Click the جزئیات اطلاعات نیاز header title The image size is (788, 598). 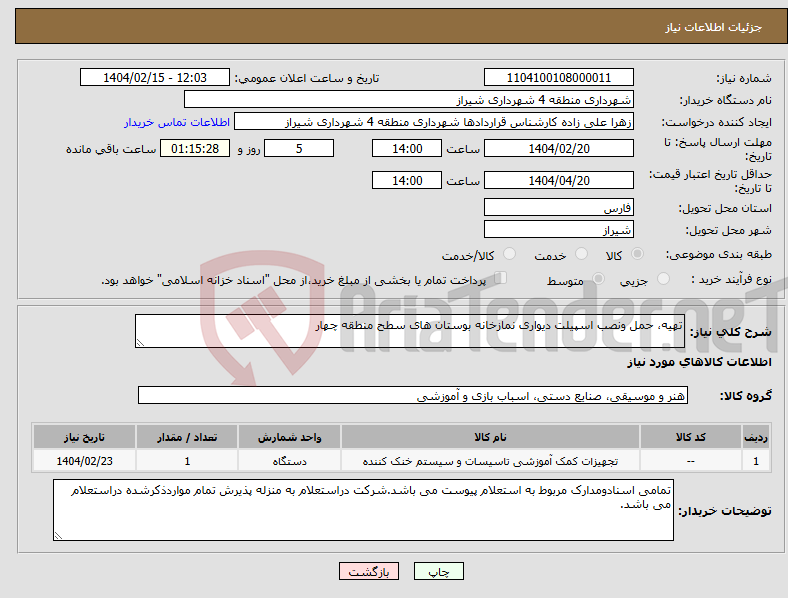(x=714, y=27)
